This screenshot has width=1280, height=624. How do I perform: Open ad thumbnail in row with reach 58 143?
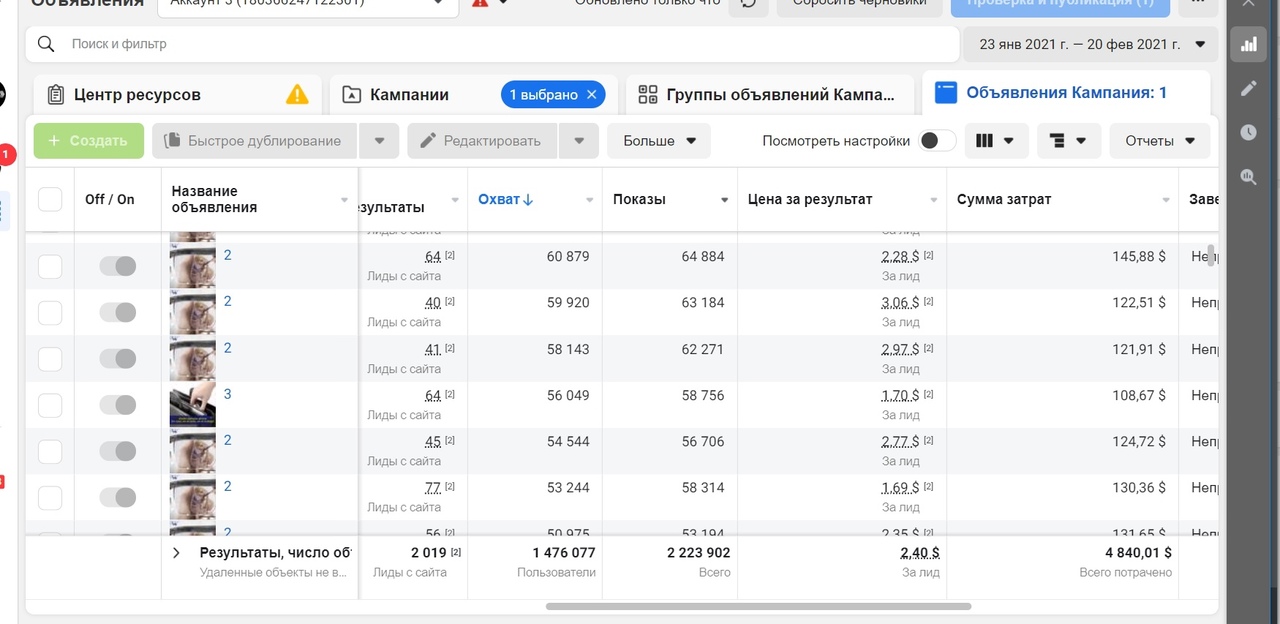point(193,358)
